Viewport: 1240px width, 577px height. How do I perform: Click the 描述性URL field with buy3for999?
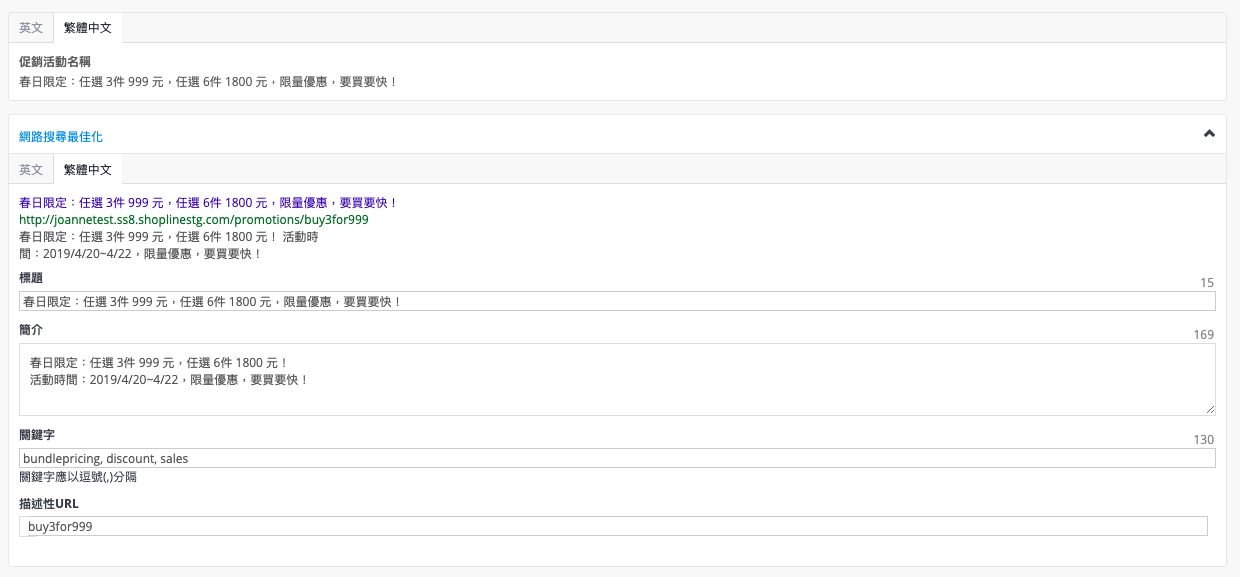point(613,526)
